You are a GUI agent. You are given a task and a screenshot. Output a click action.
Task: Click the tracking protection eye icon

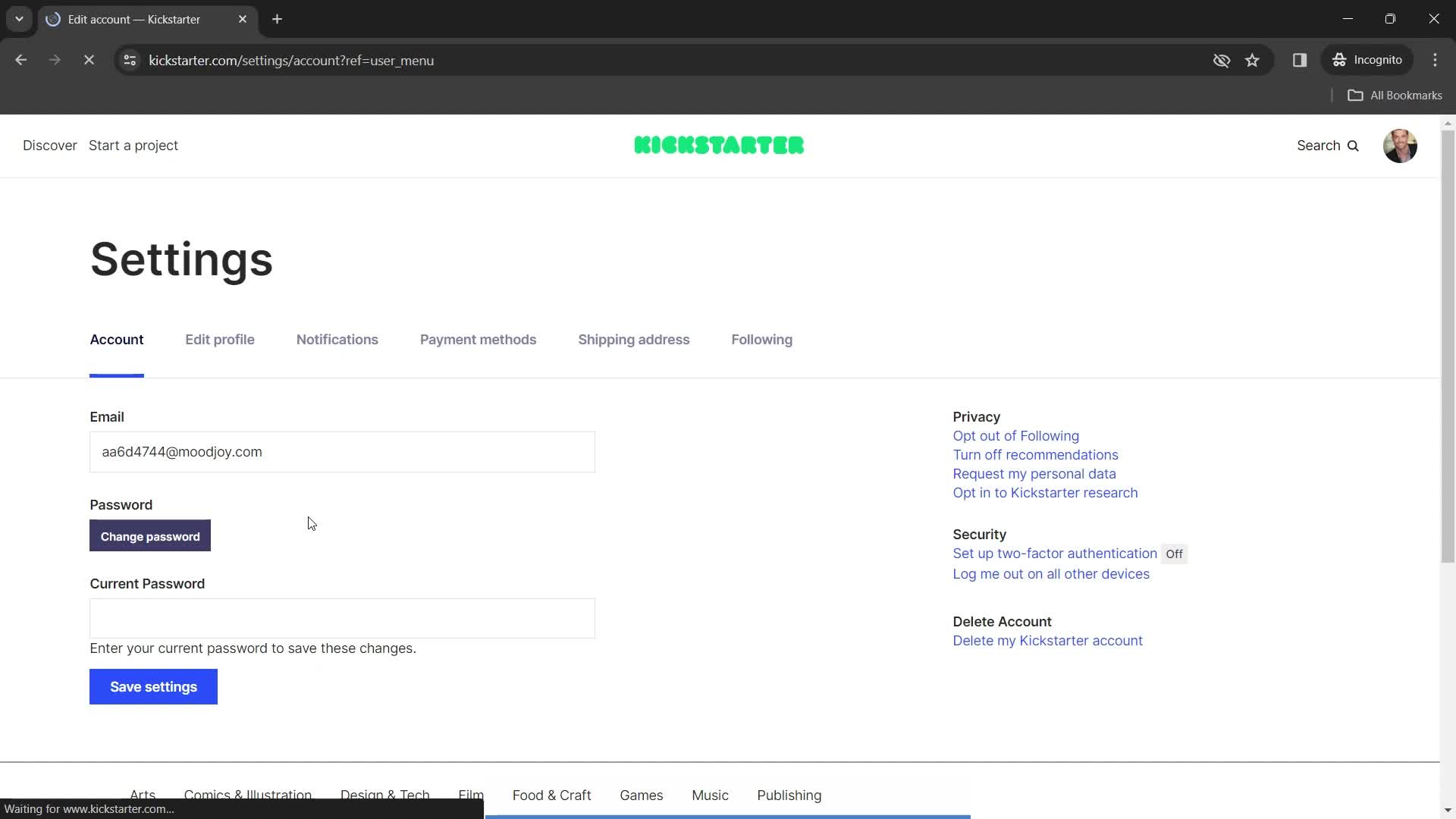(x=1221, y=60)
